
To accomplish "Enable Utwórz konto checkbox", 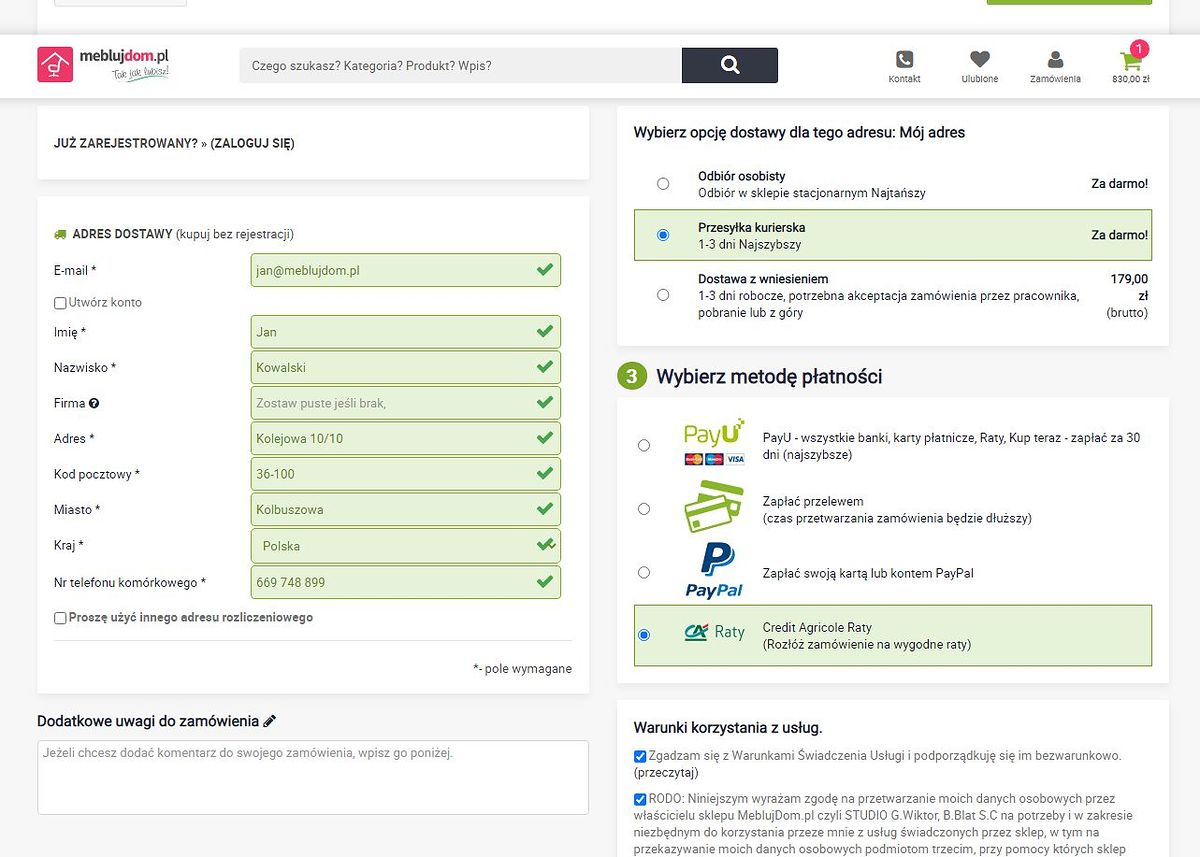I will (60, 303).
